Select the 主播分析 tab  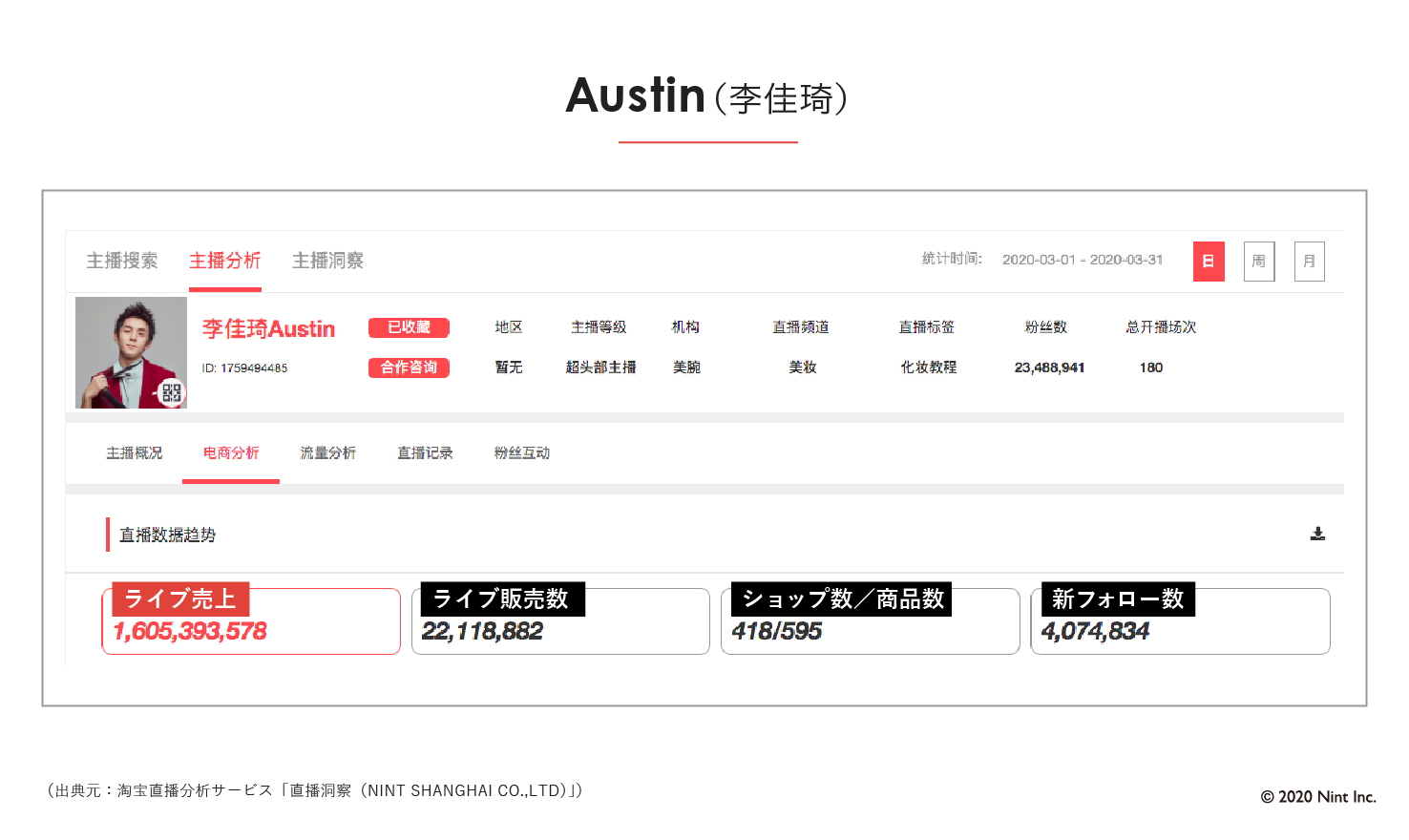[224, 261]
